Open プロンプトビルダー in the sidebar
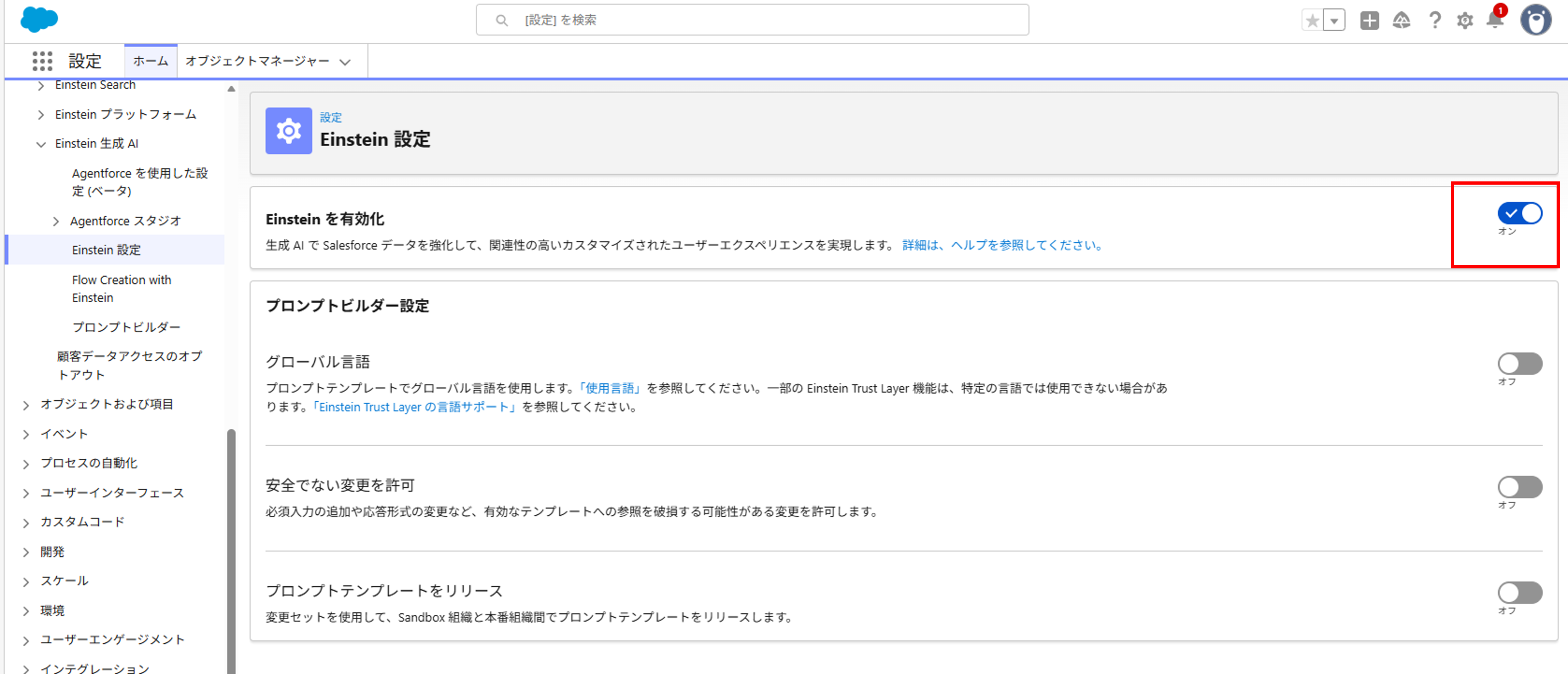Screen dimensions: 1568x674 [126, 327]
